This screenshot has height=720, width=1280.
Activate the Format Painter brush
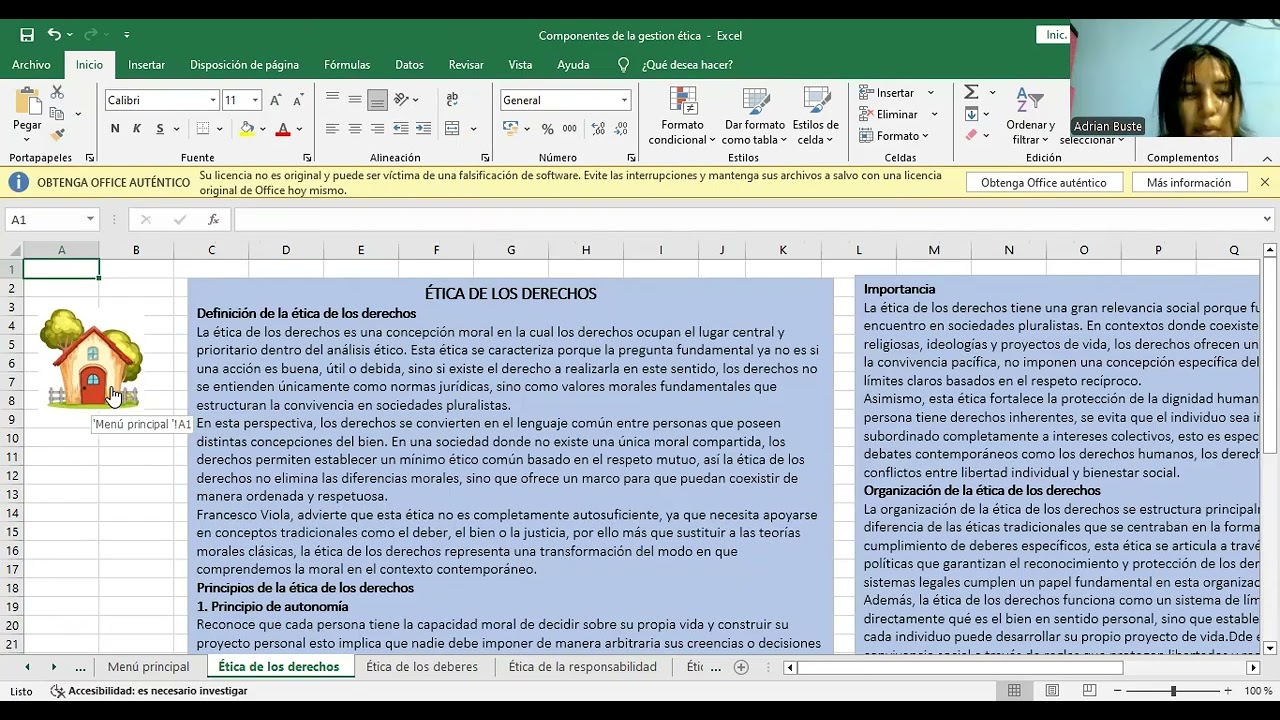click(x=57, y=134)
